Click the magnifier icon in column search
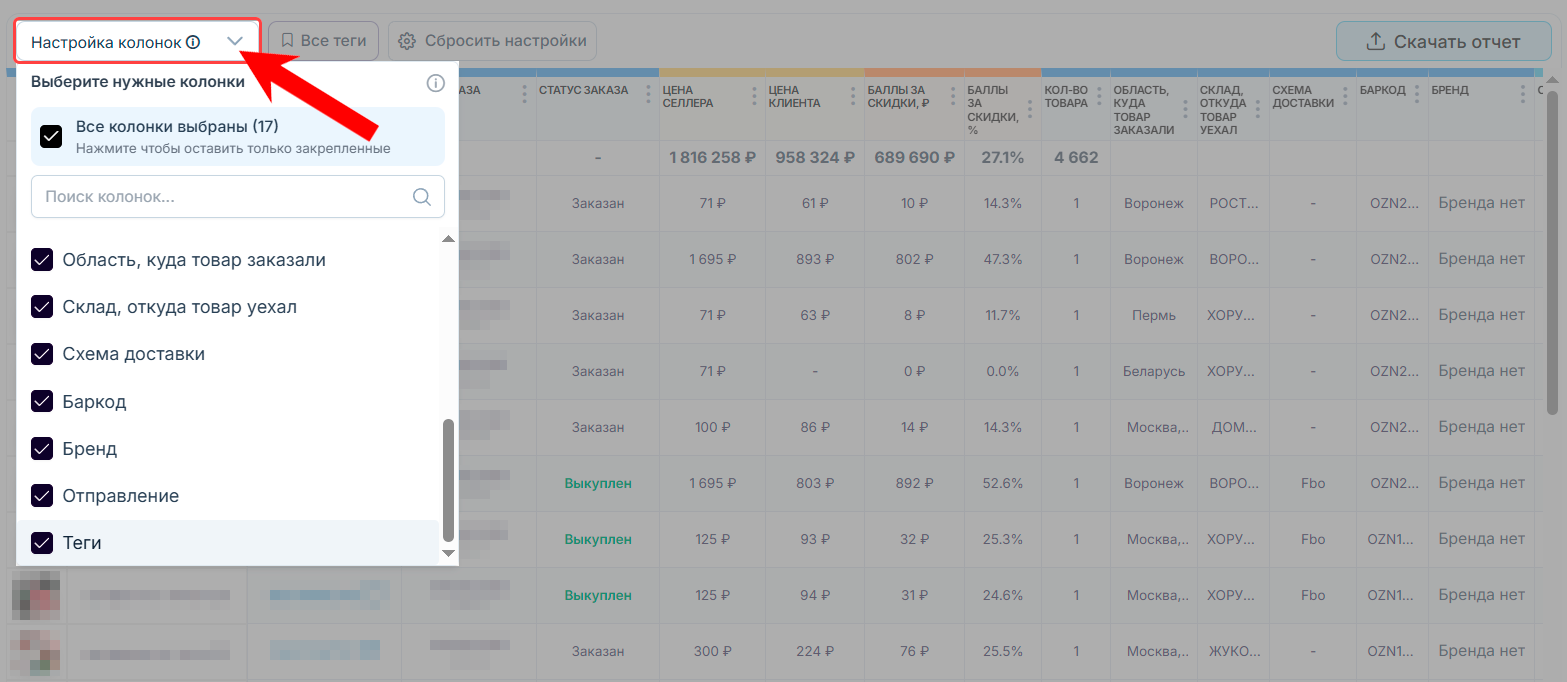Image resolution: width=1567 pixels, height=682 pixels. pyautogui.click(x=422, y=197)
